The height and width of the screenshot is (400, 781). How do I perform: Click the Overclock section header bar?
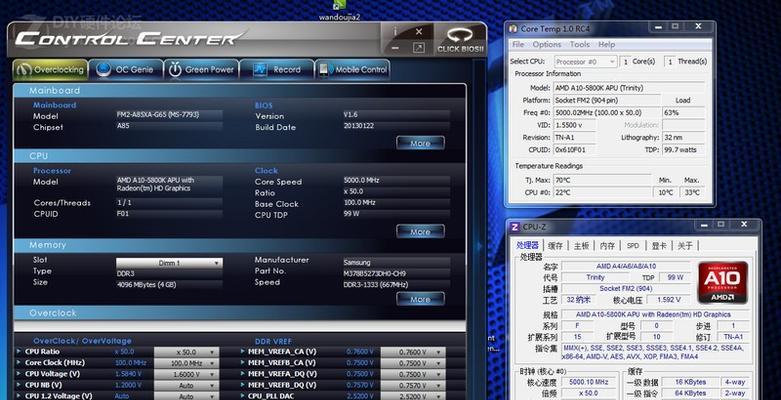click(x=240, y=313)
